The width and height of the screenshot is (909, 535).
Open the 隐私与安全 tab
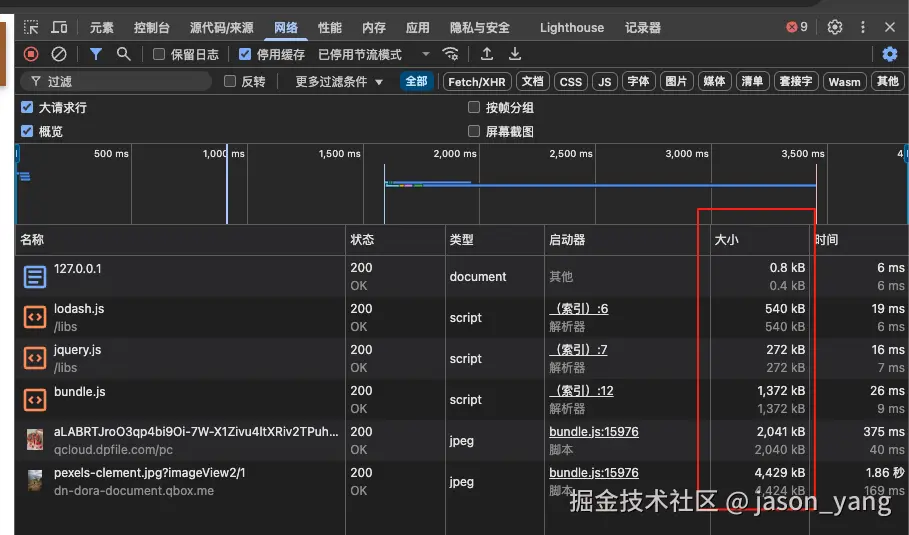click(479, 28)
